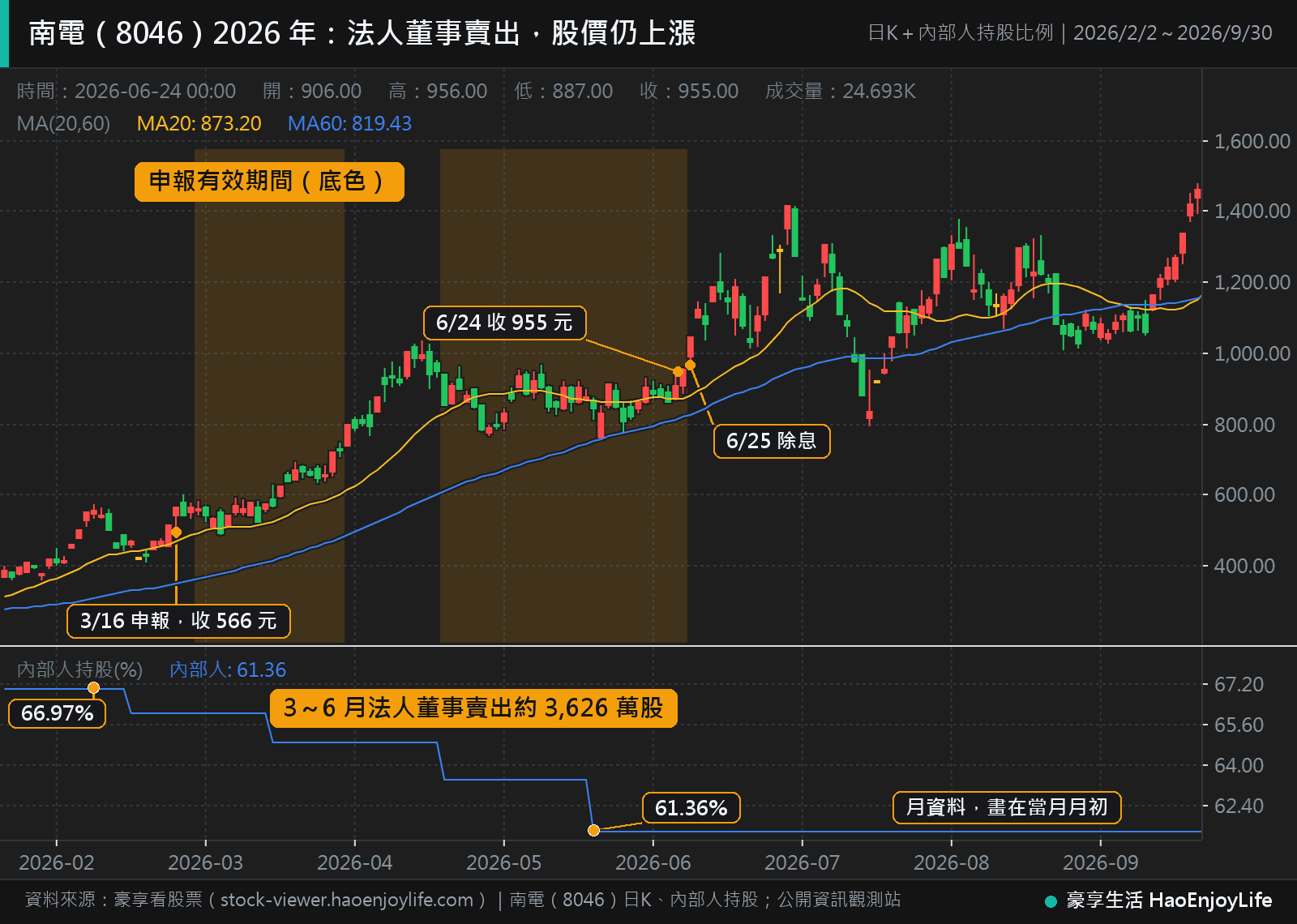The width and height of the screenshot is (1297, 924).
Task: Click the '內部人持股(%)' panel title
Action: (79, 670)
